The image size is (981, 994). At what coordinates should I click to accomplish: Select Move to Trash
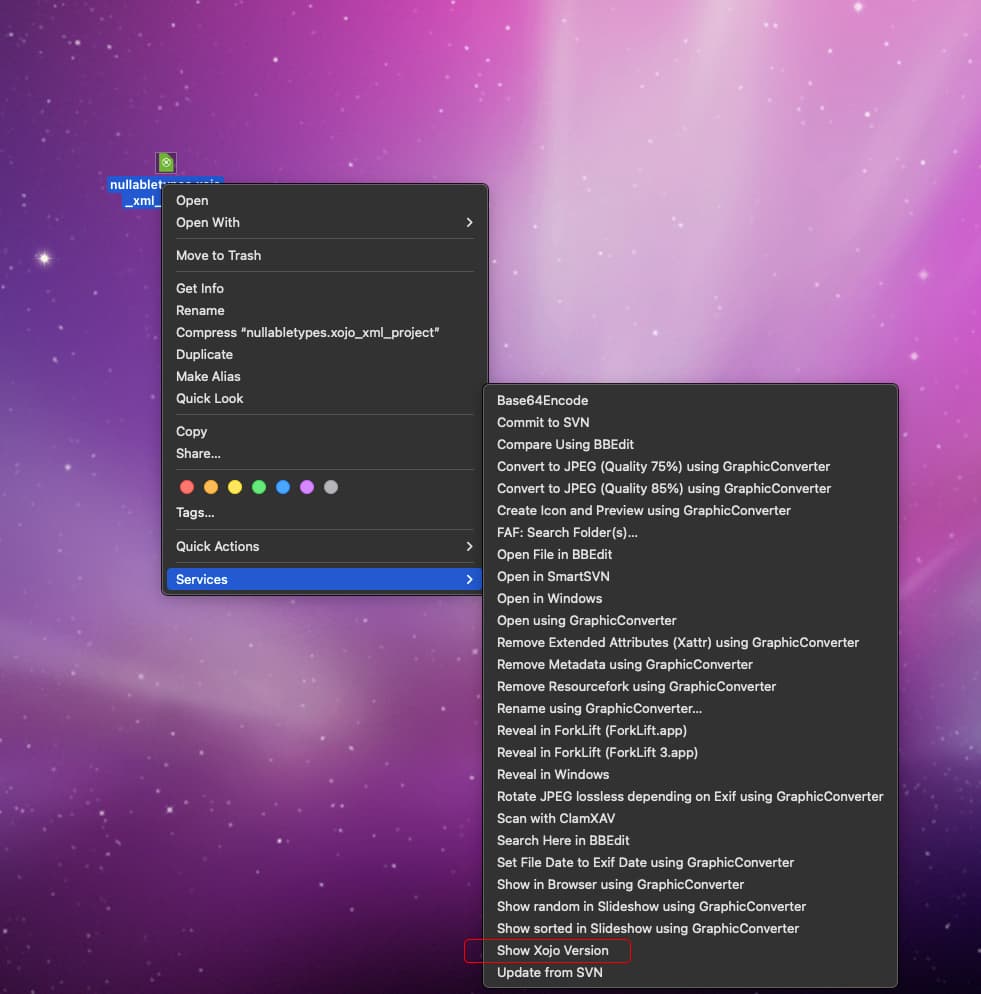pyautogui.click(x=324, y=255)
